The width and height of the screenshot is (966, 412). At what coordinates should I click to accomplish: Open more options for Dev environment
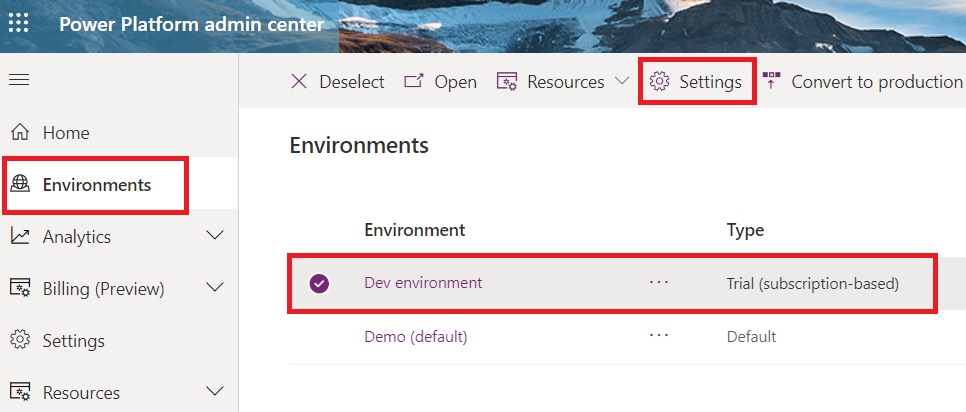click(x=658, y=283)
